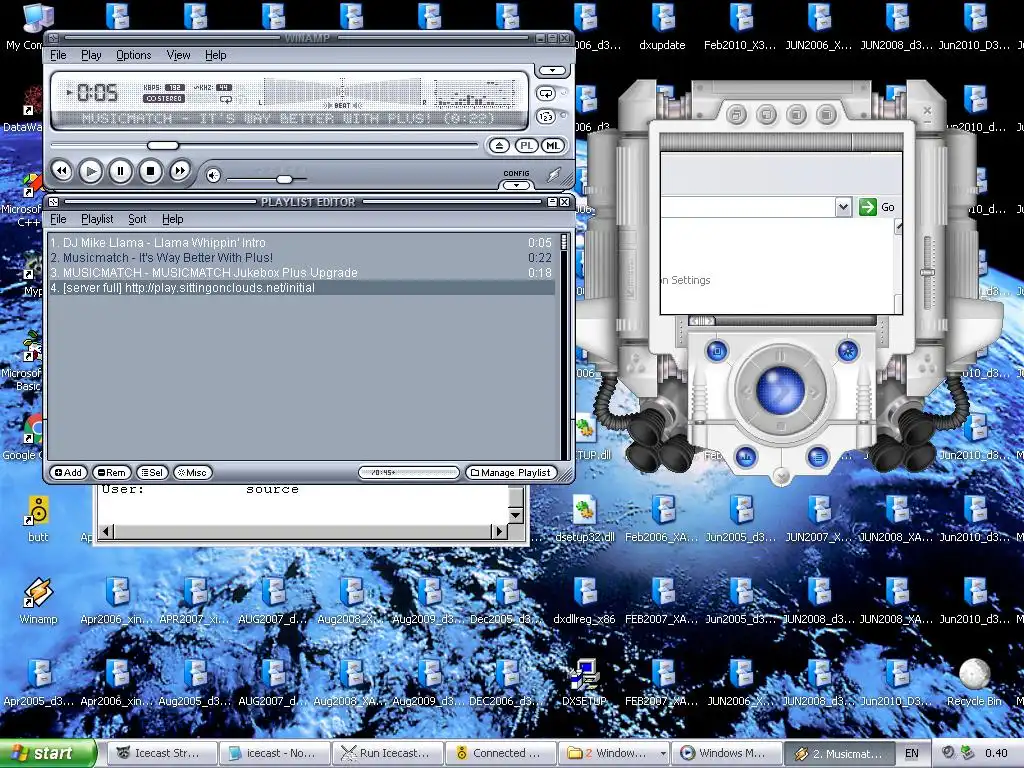Click robot skin seek bar handle
Screen dimensions: 1024x768
702,321
